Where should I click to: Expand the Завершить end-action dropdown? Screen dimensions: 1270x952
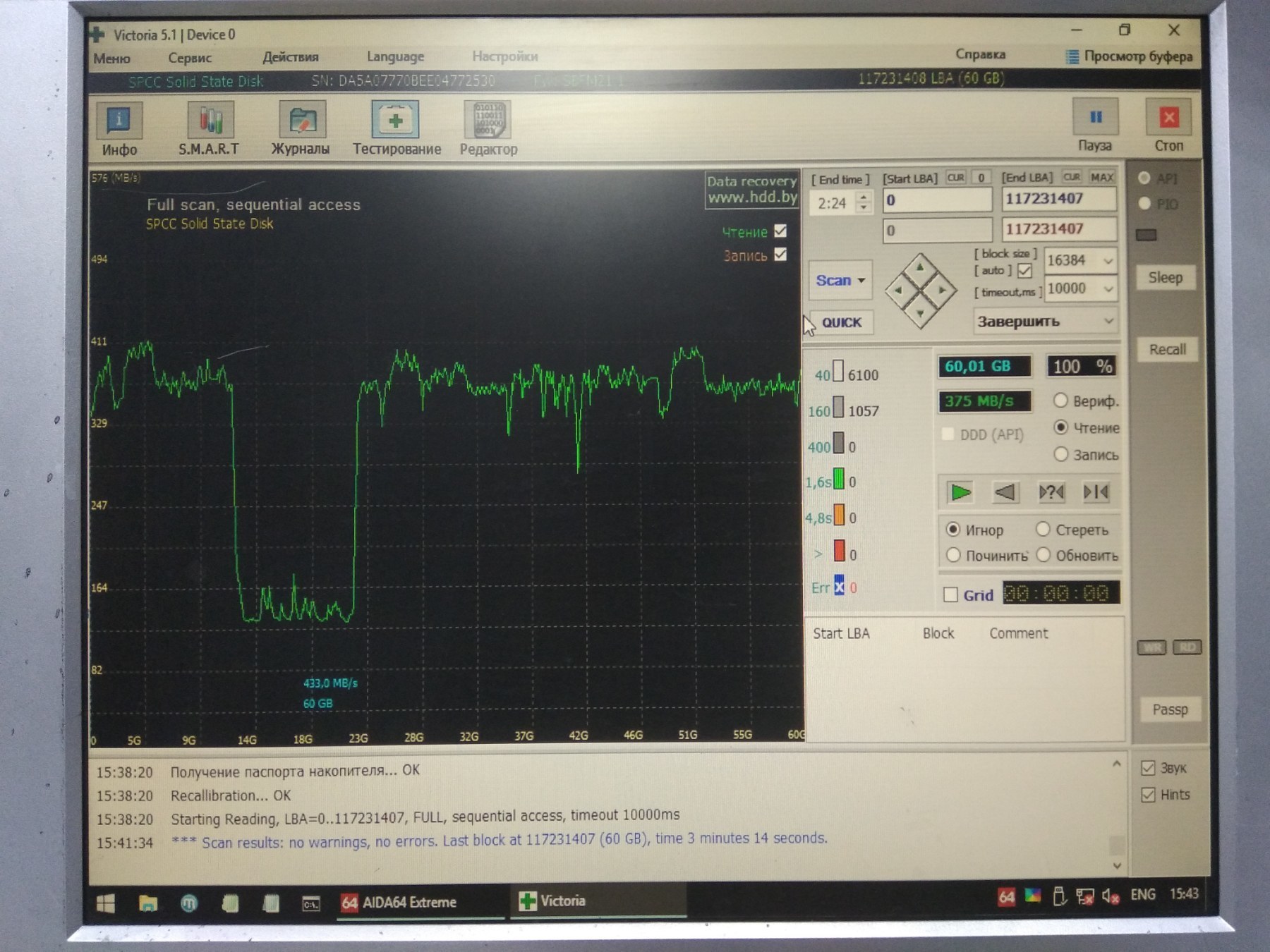click(1108, 322)
